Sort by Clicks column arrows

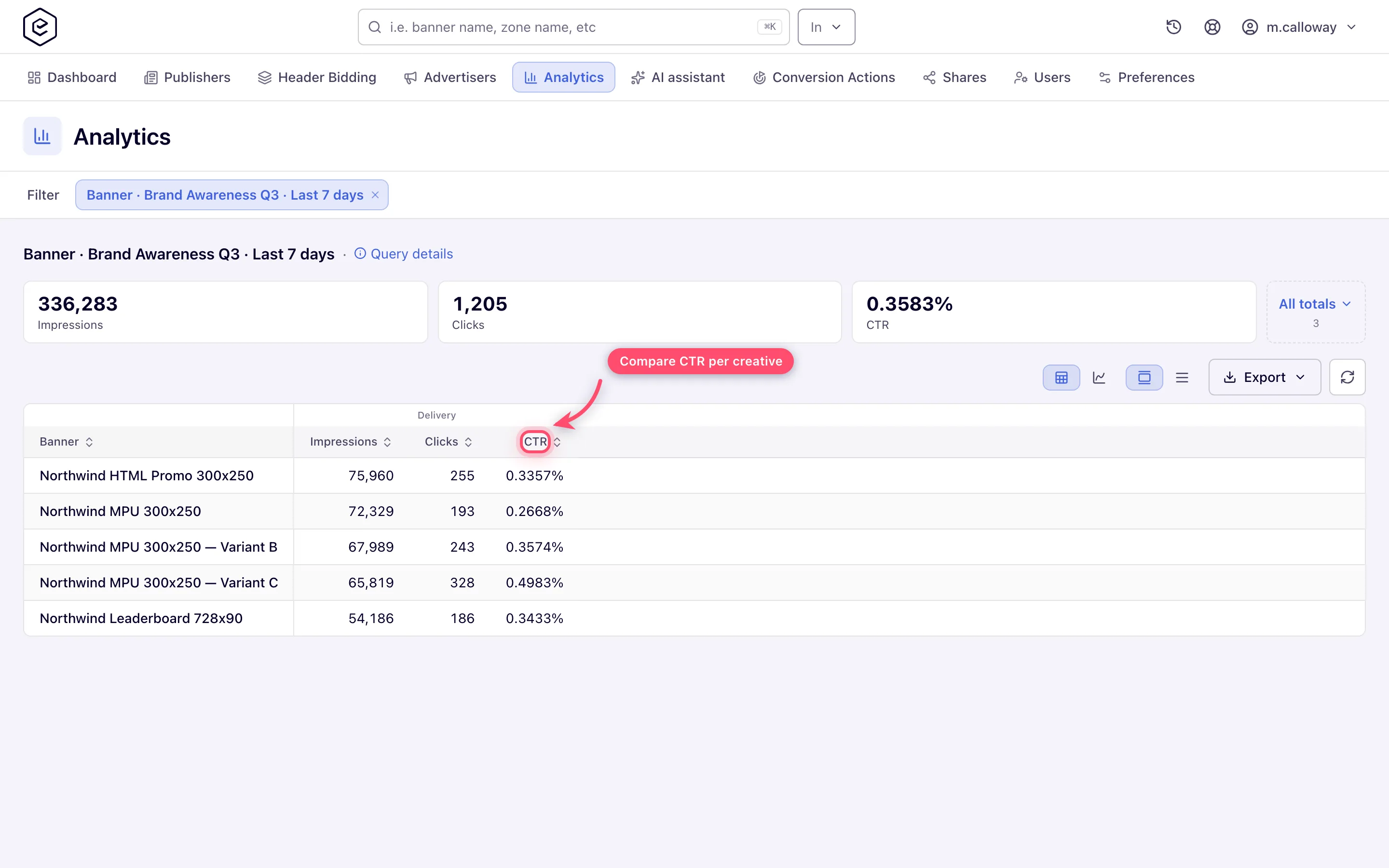[x=468, y=442]
